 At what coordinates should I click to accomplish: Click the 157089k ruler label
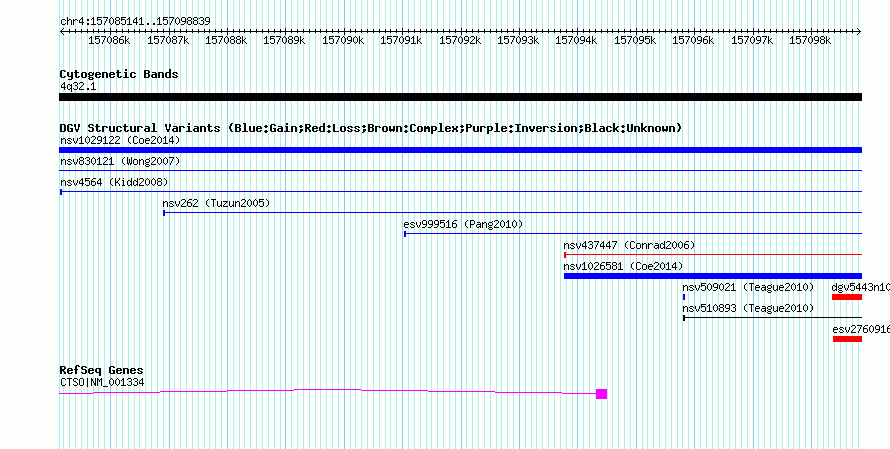click(284, 41)
